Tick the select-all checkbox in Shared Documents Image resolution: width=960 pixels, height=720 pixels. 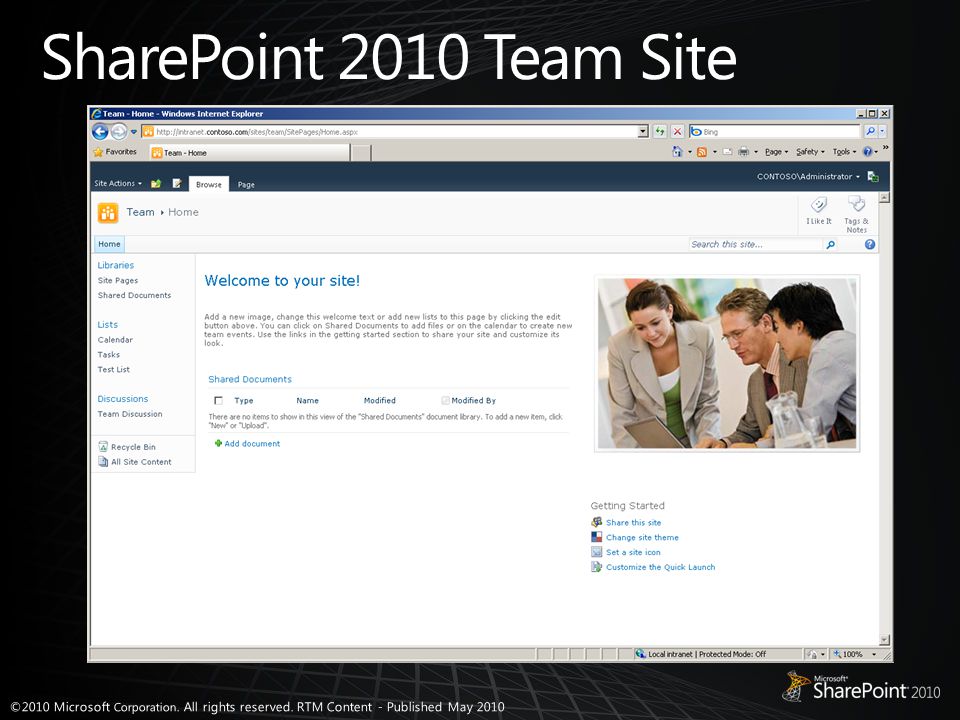pyautogui.click(x=218, y=400)
